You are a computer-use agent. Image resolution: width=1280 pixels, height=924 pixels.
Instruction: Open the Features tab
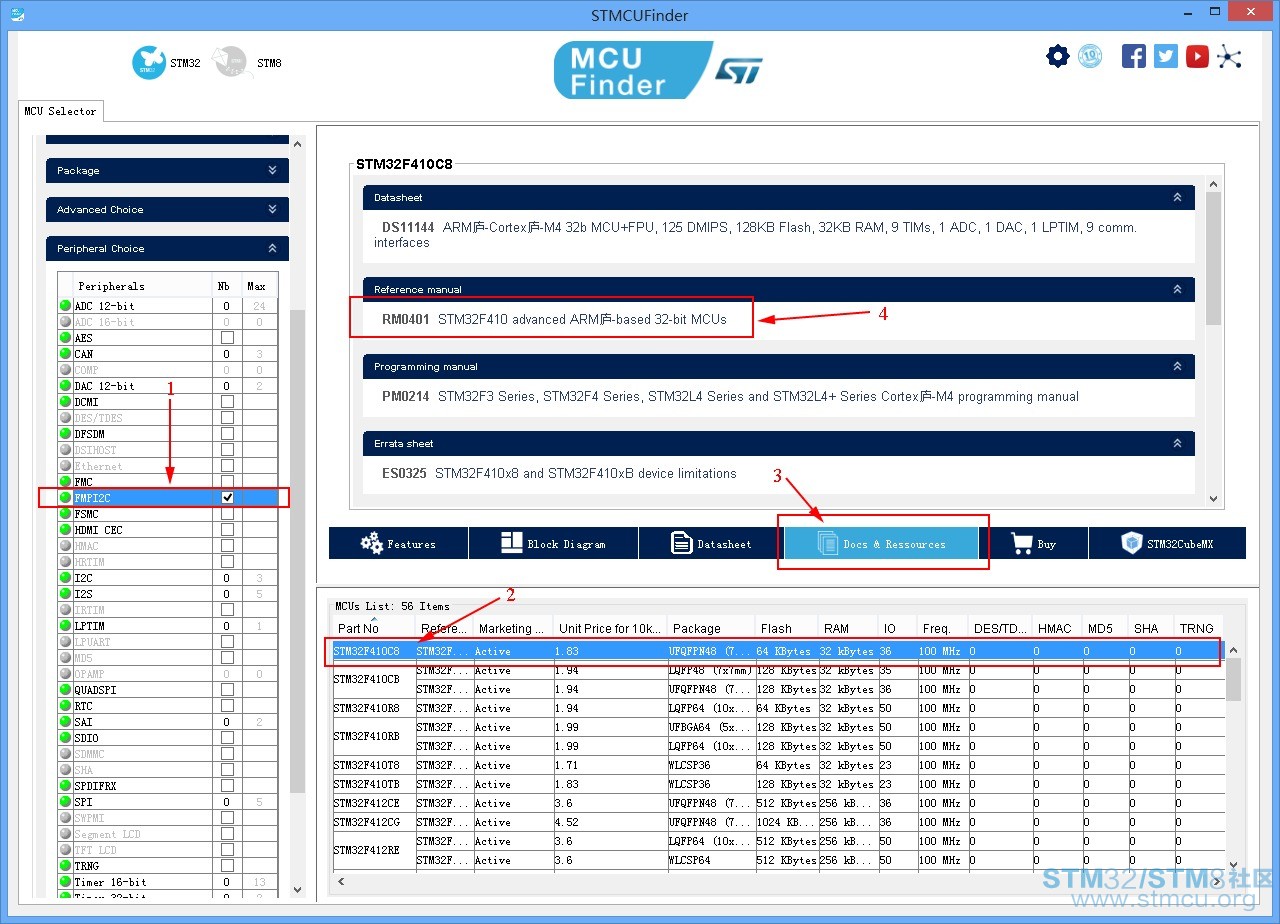398,543
